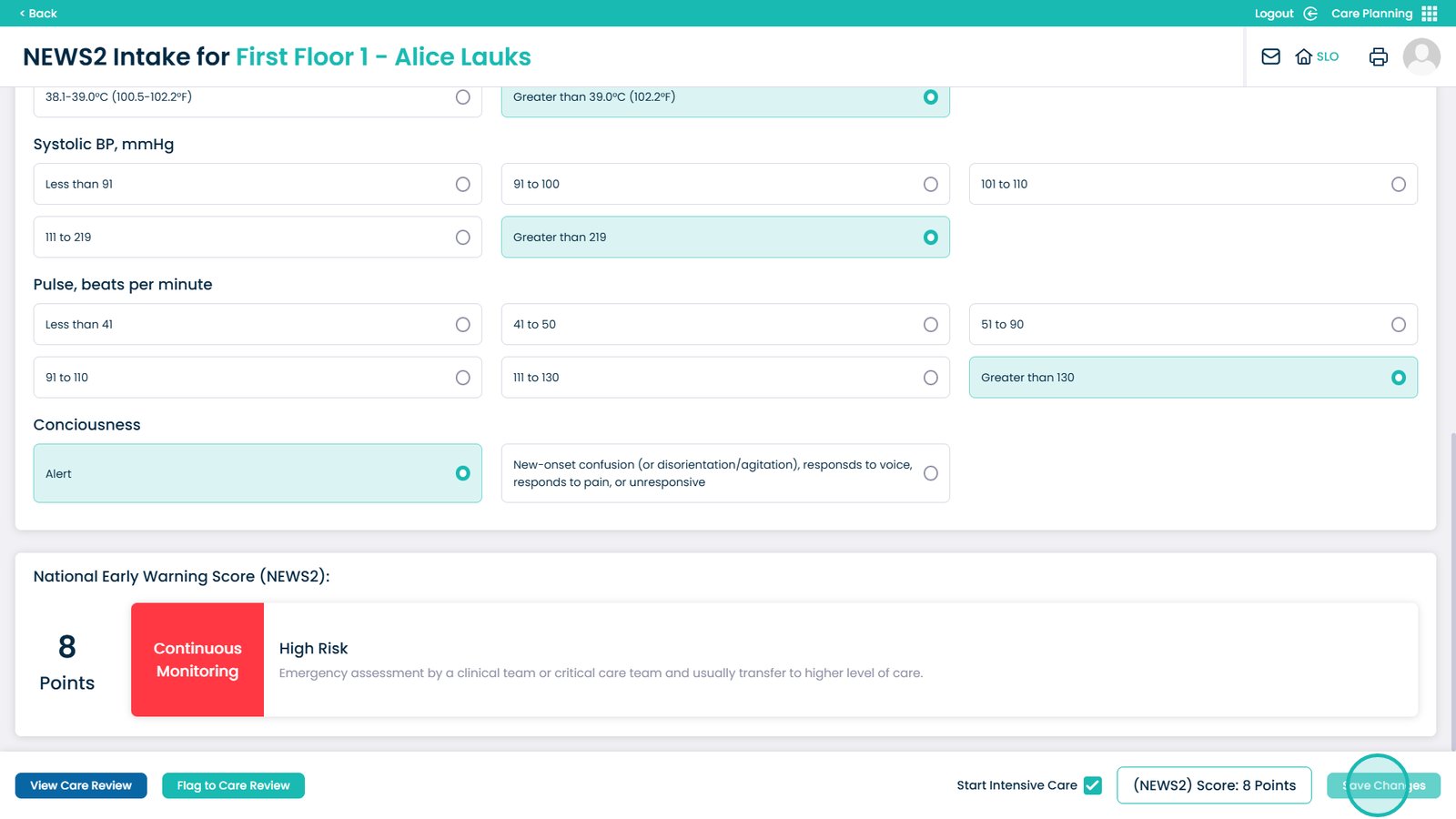Open the Care Planning apps grid icon
This screenshot has width=1456, height=819.
1430,14
